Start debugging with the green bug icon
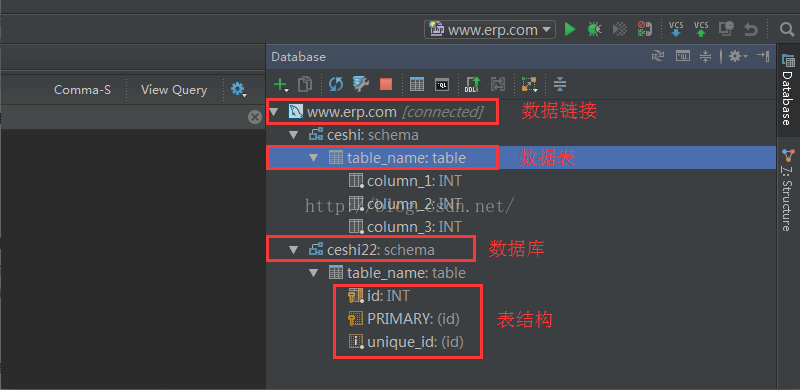Screen dimensions: 800x390 [594, 29]
